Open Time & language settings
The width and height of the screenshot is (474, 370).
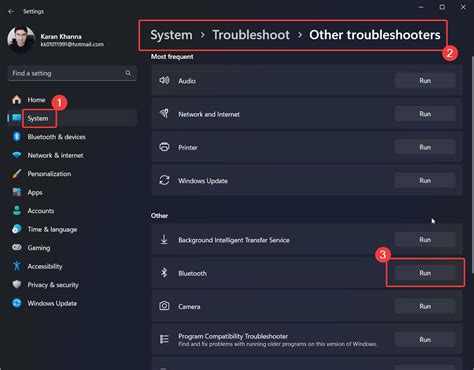point(72,229)
